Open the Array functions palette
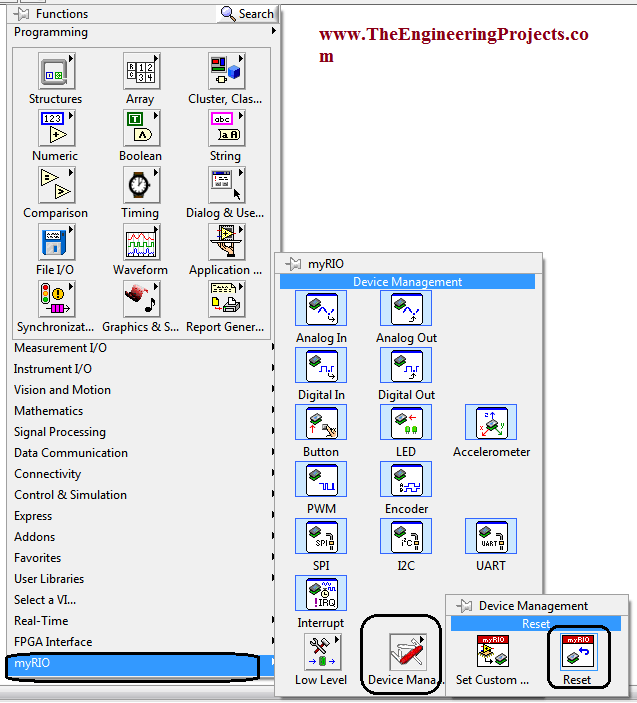This screenshot has height=703, width=637. pyautogui.click(x=142, y=71)
